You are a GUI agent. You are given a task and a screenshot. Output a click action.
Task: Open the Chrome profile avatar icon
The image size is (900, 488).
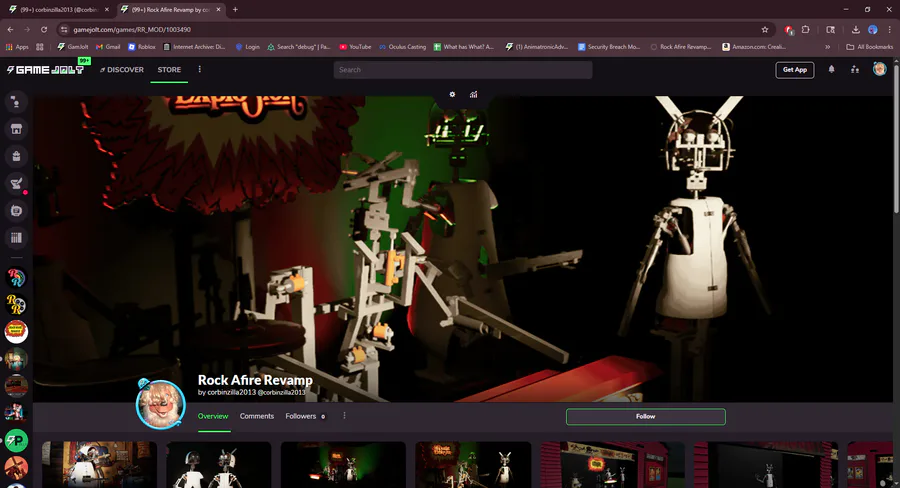(x=872, y=29)
